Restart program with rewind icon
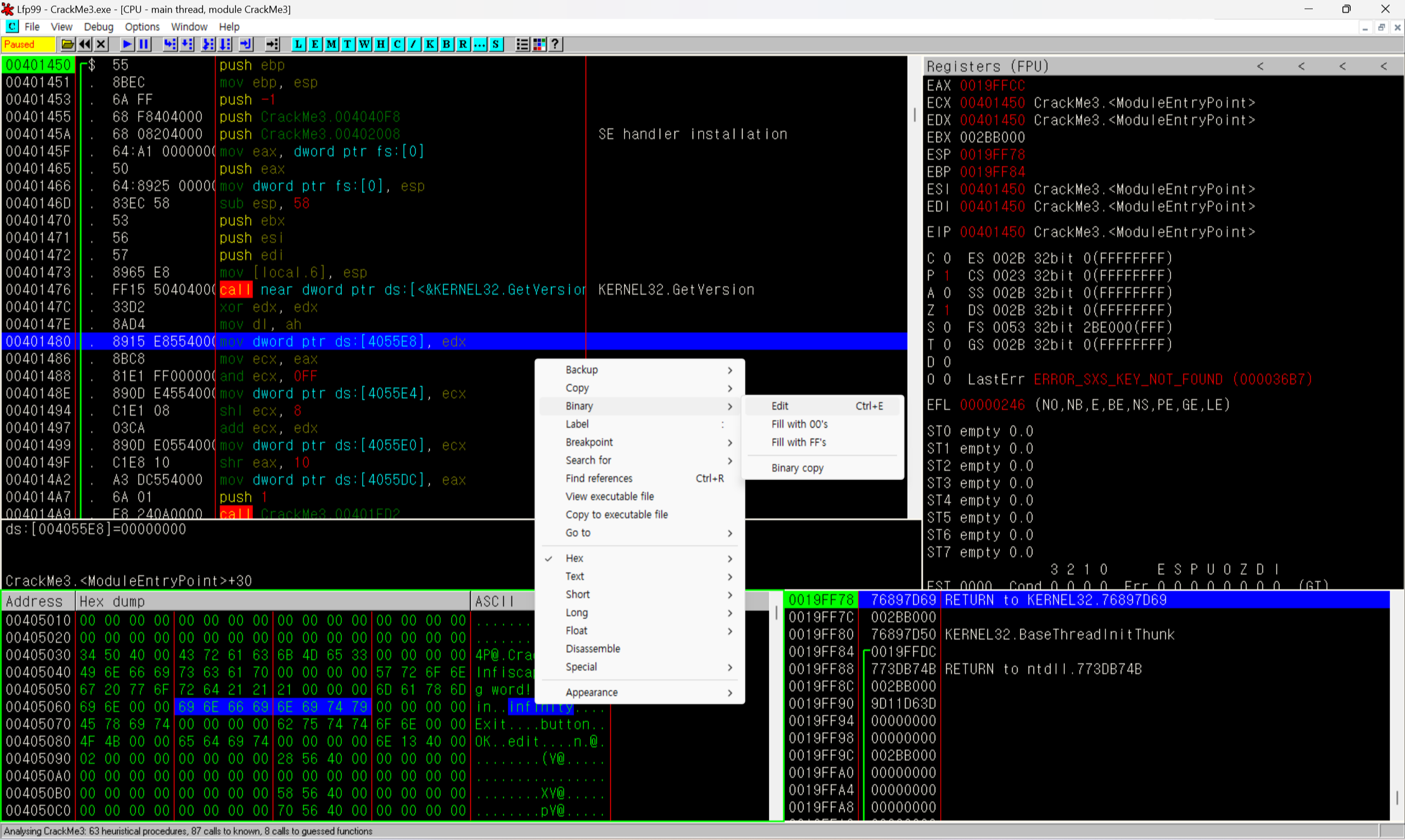The height and width of the screenshot is (840, 1405). pos(85,44)
